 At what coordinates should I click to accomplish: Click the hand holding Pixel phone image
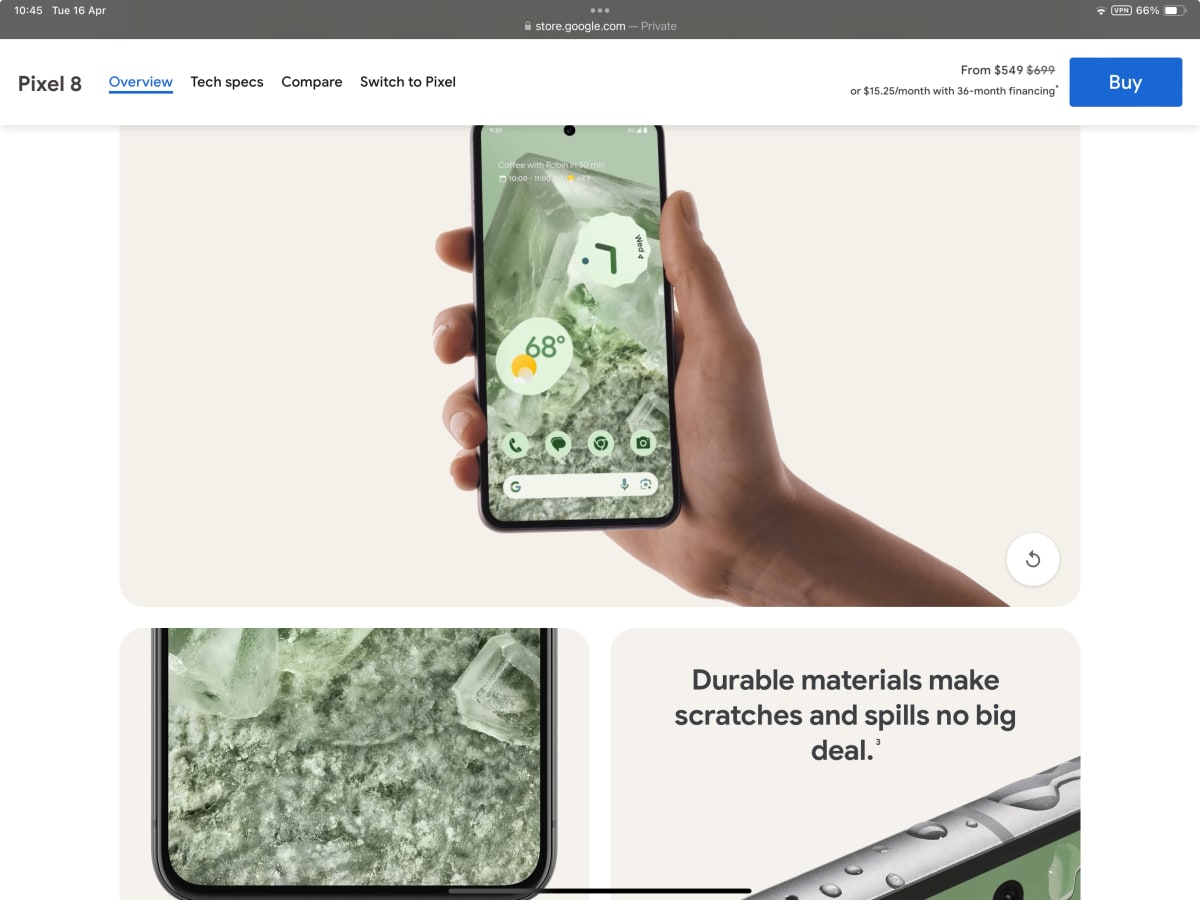pos(600,365)
